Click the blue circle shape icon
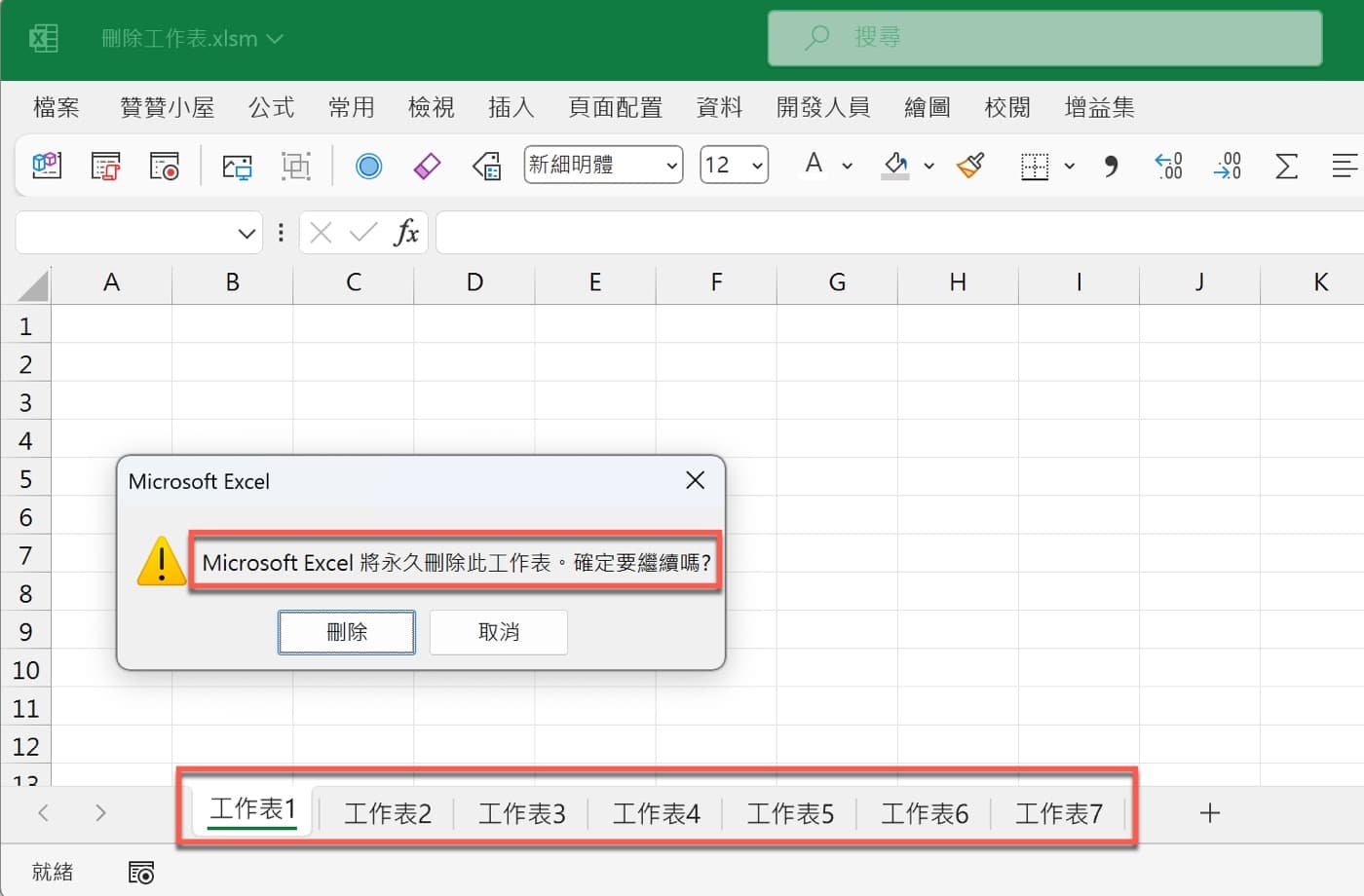Viewport: 1364px width, 896px height. pyautogui.click(x=368, y=167)
